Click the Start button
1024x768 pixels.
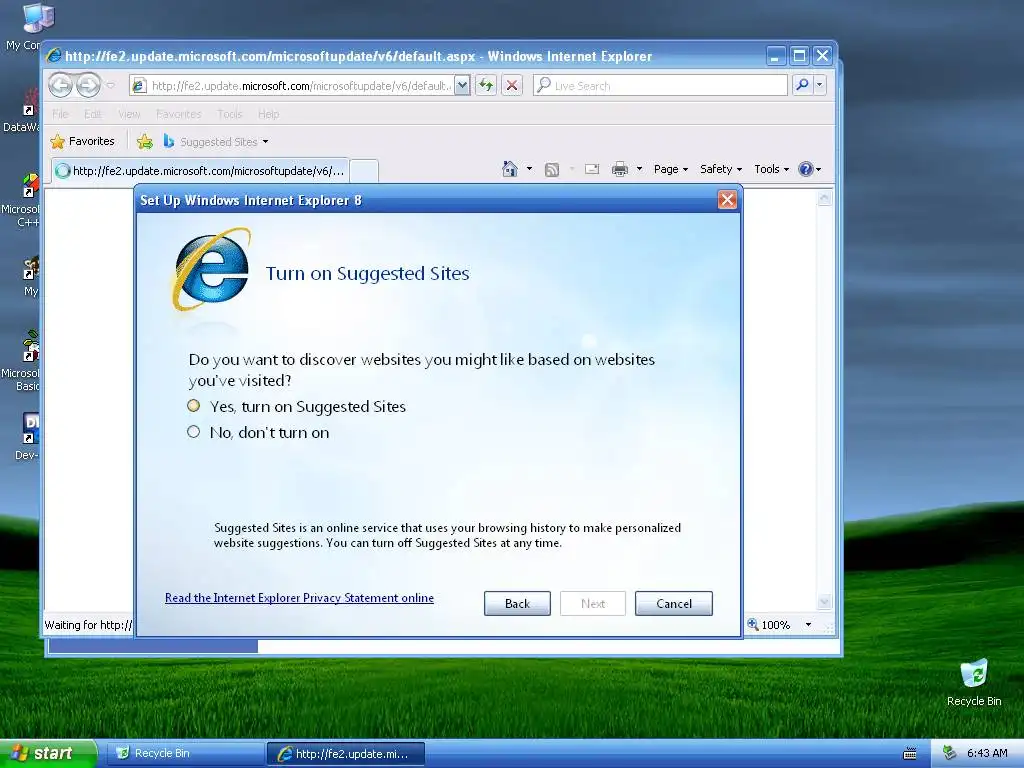[x=48, y=753]
